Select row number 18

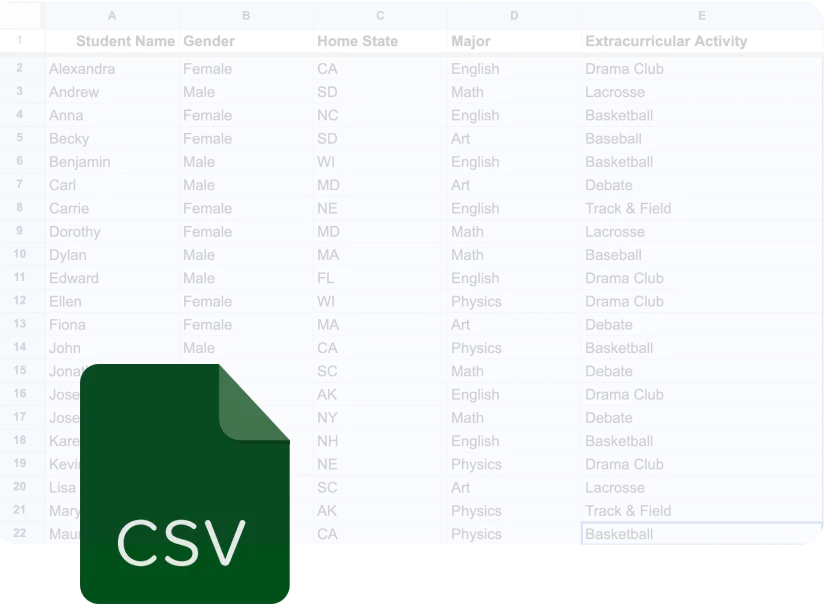click(20, 440)
